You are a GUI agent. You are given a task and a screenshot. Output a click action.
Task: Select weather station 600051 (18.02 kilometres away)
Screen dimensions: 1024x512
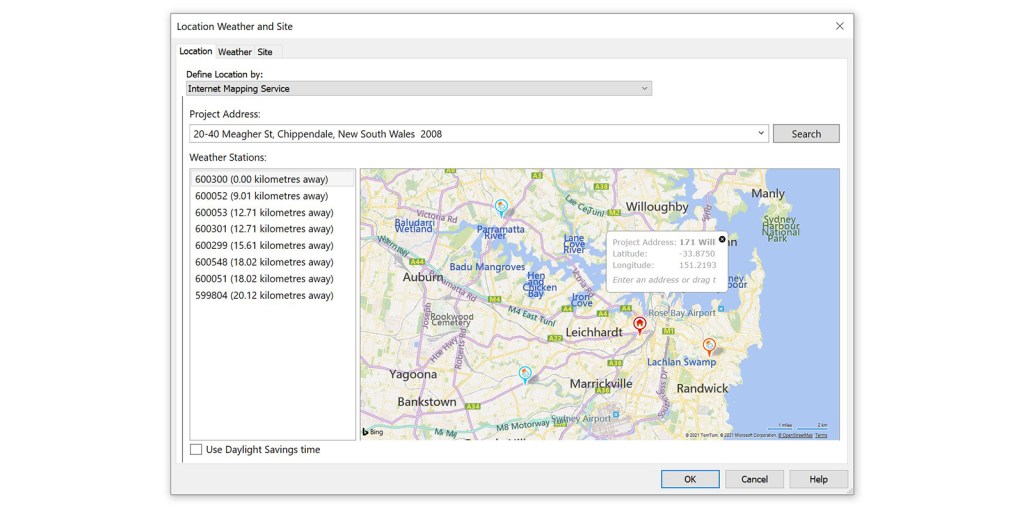point(272,279)
